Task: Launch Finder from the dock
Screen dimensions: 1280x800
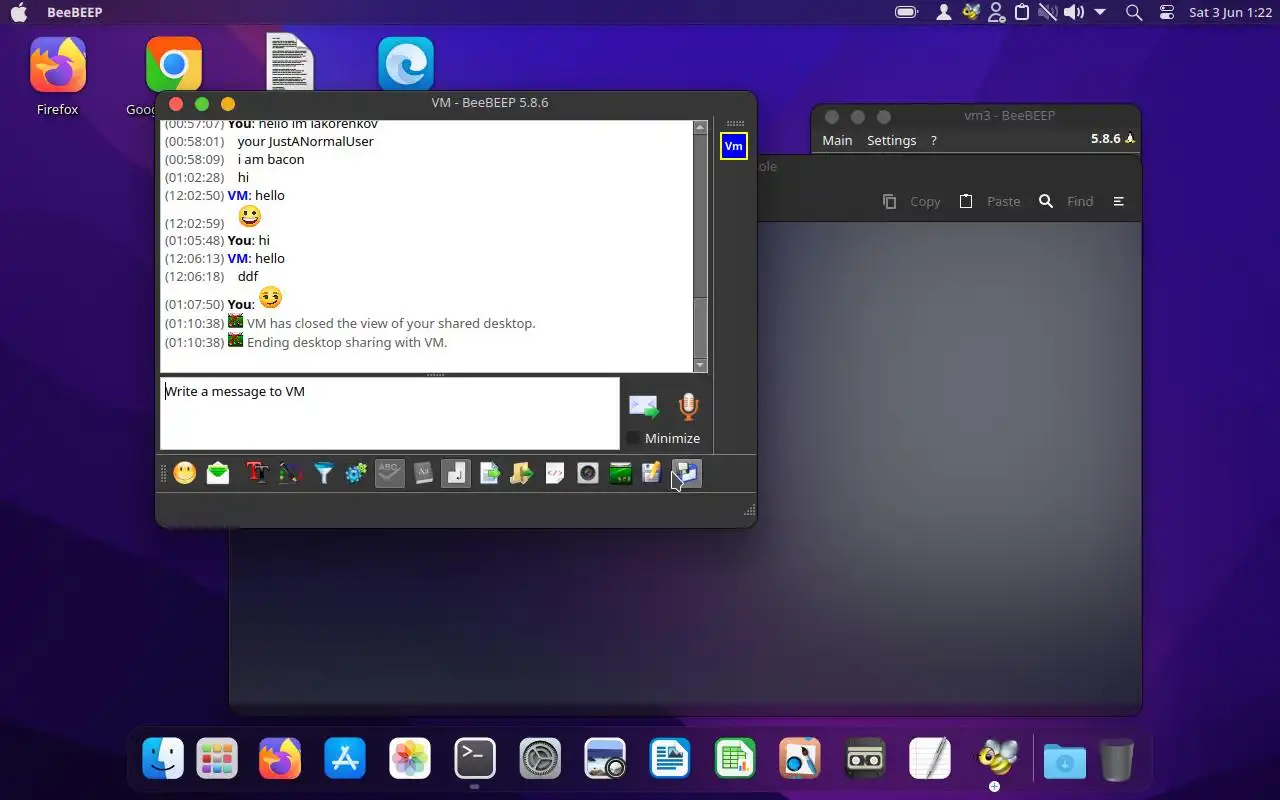Action: click(163, 759)
